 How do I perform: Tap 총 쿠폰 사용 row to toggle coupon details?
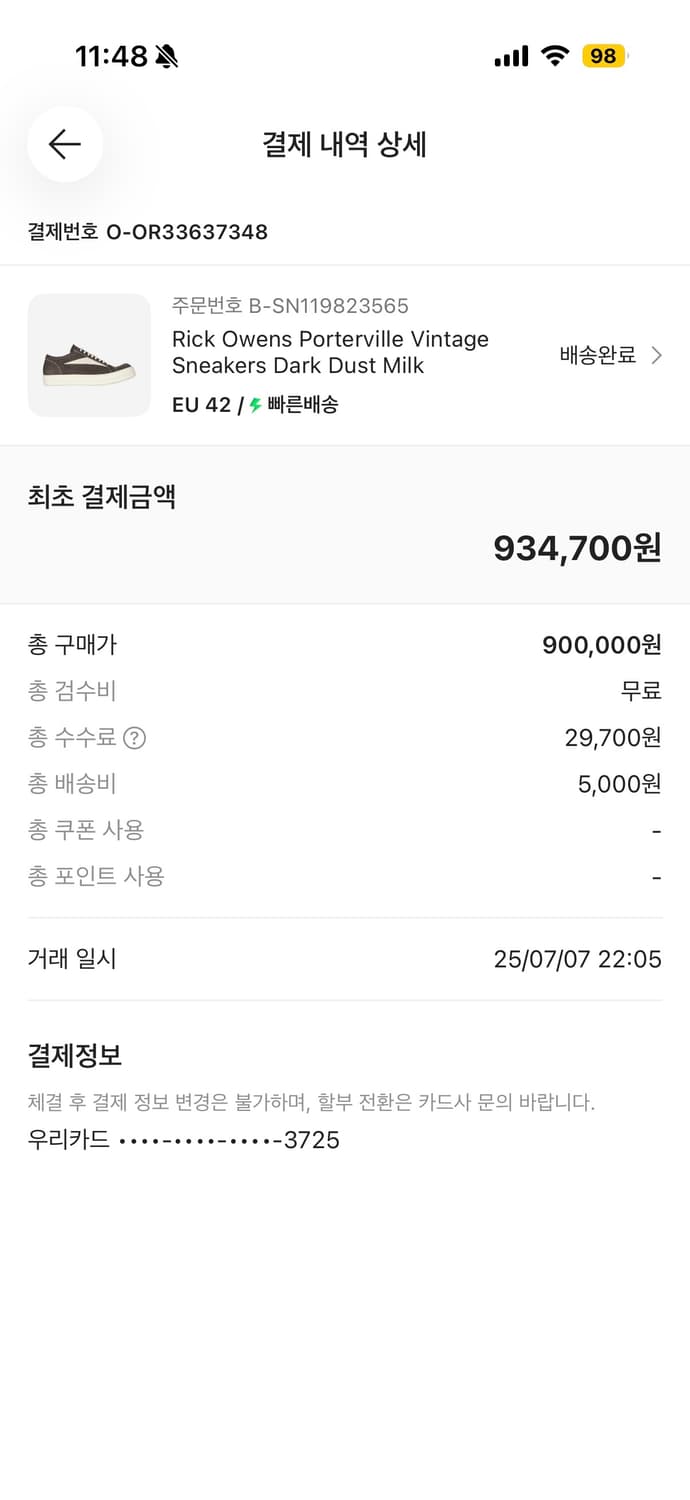[345, 831]
